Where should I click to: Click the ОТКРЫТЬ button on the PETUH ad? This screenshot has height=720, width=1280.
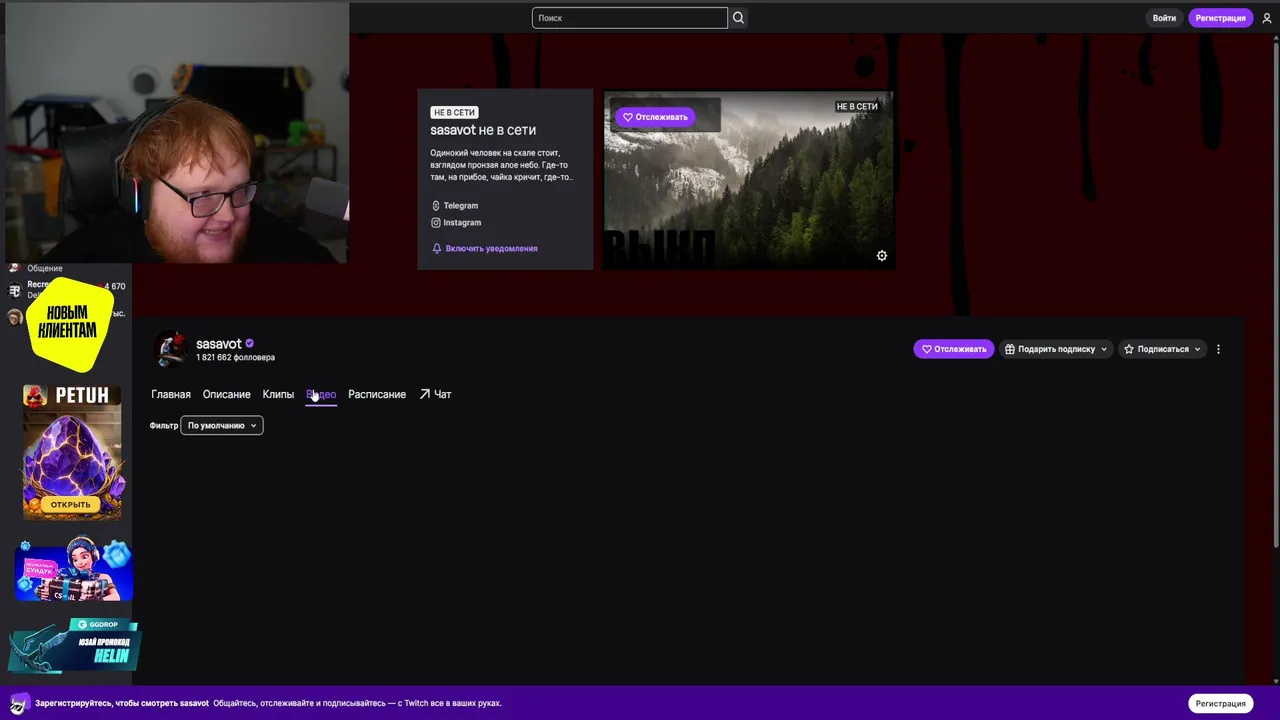(71, 504)
